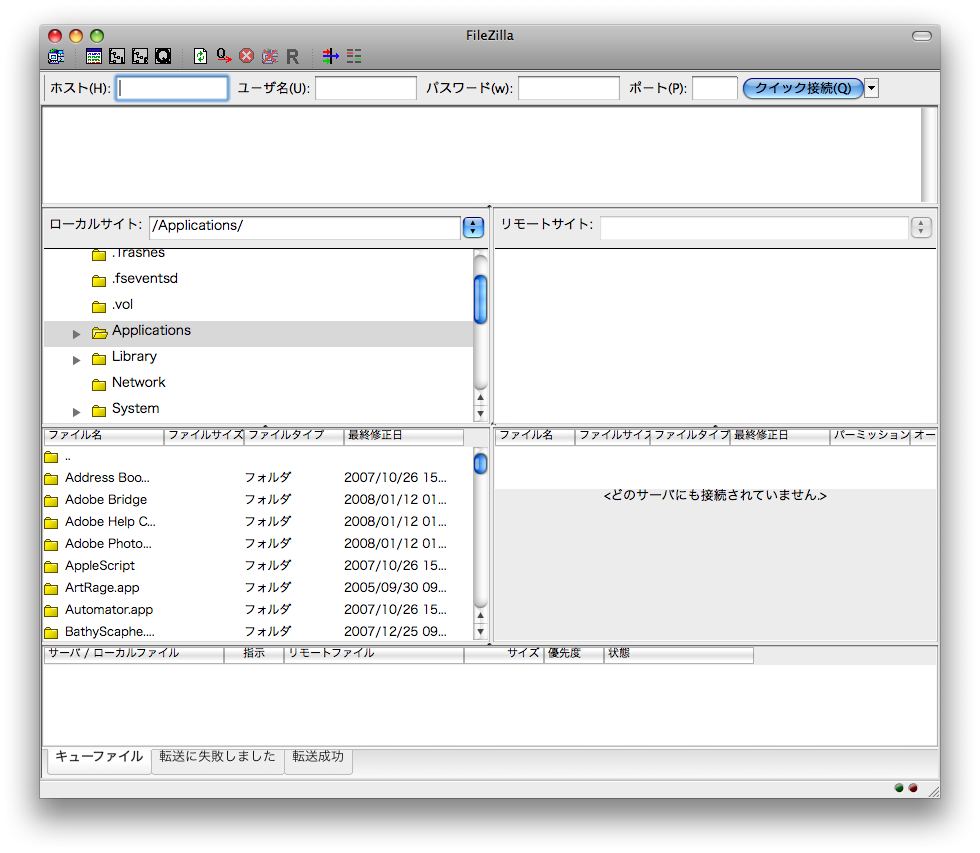
Task: Open the Quickconnect history dropdown arrow
Action: (872, 88)
